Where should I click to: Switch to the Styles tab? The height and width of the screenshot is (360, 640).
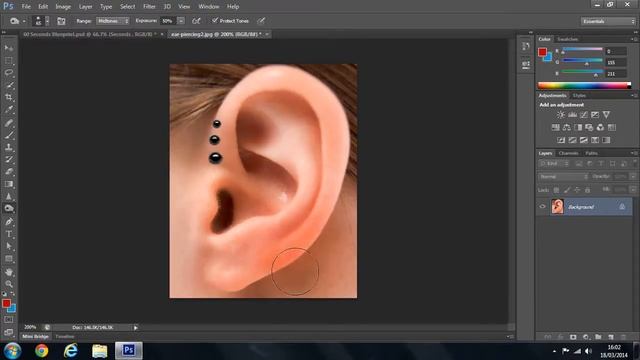pos(579,96)
